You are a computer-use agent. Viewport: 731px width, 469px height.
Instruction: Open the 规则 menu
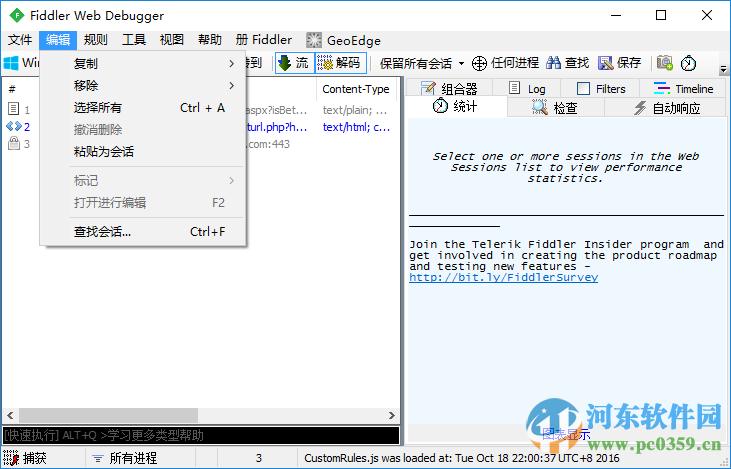(x=96, y=40)
